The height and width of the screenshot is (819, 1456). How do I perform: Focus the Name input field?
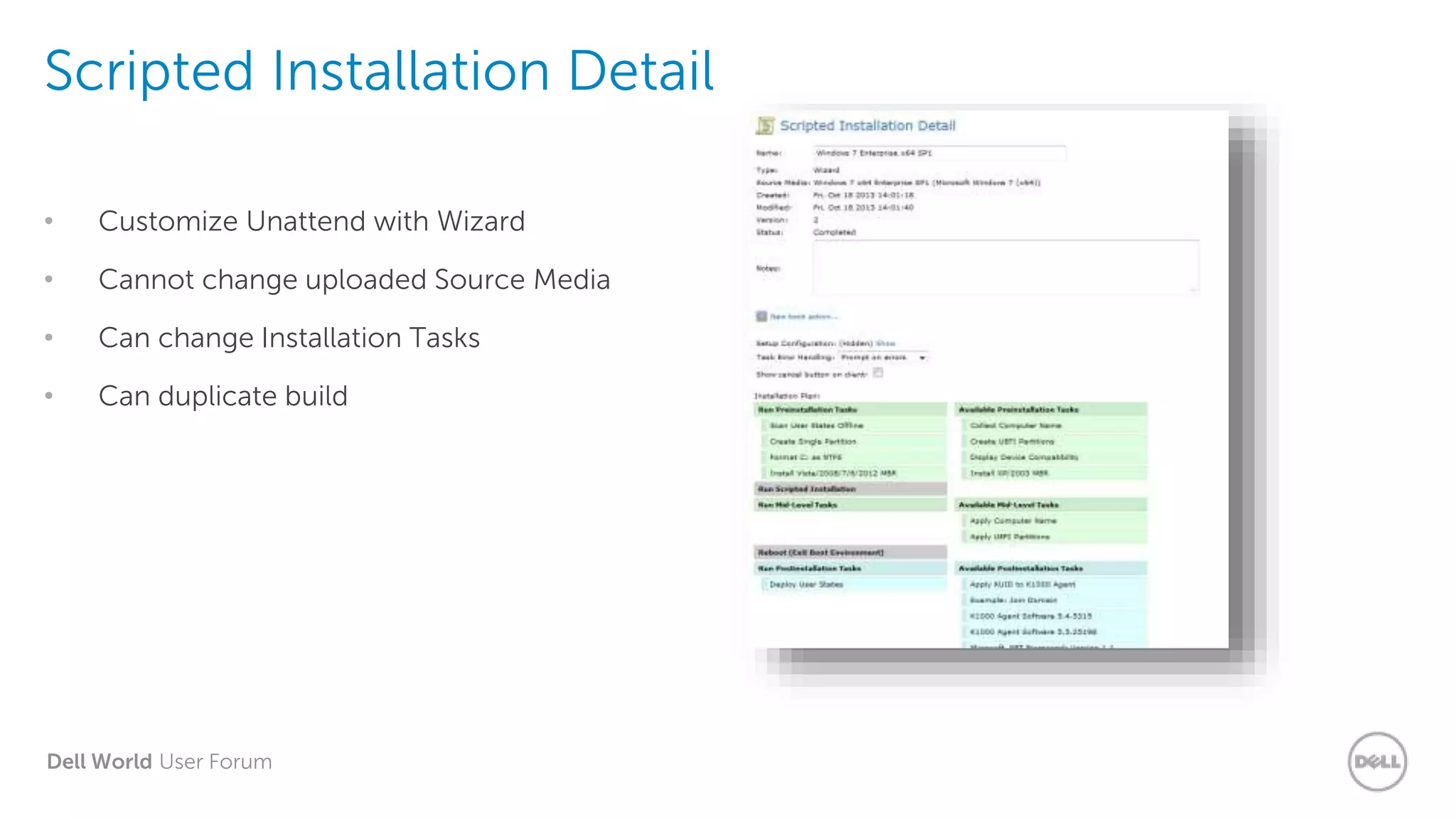pyautogui.click(x=939, y=153)
